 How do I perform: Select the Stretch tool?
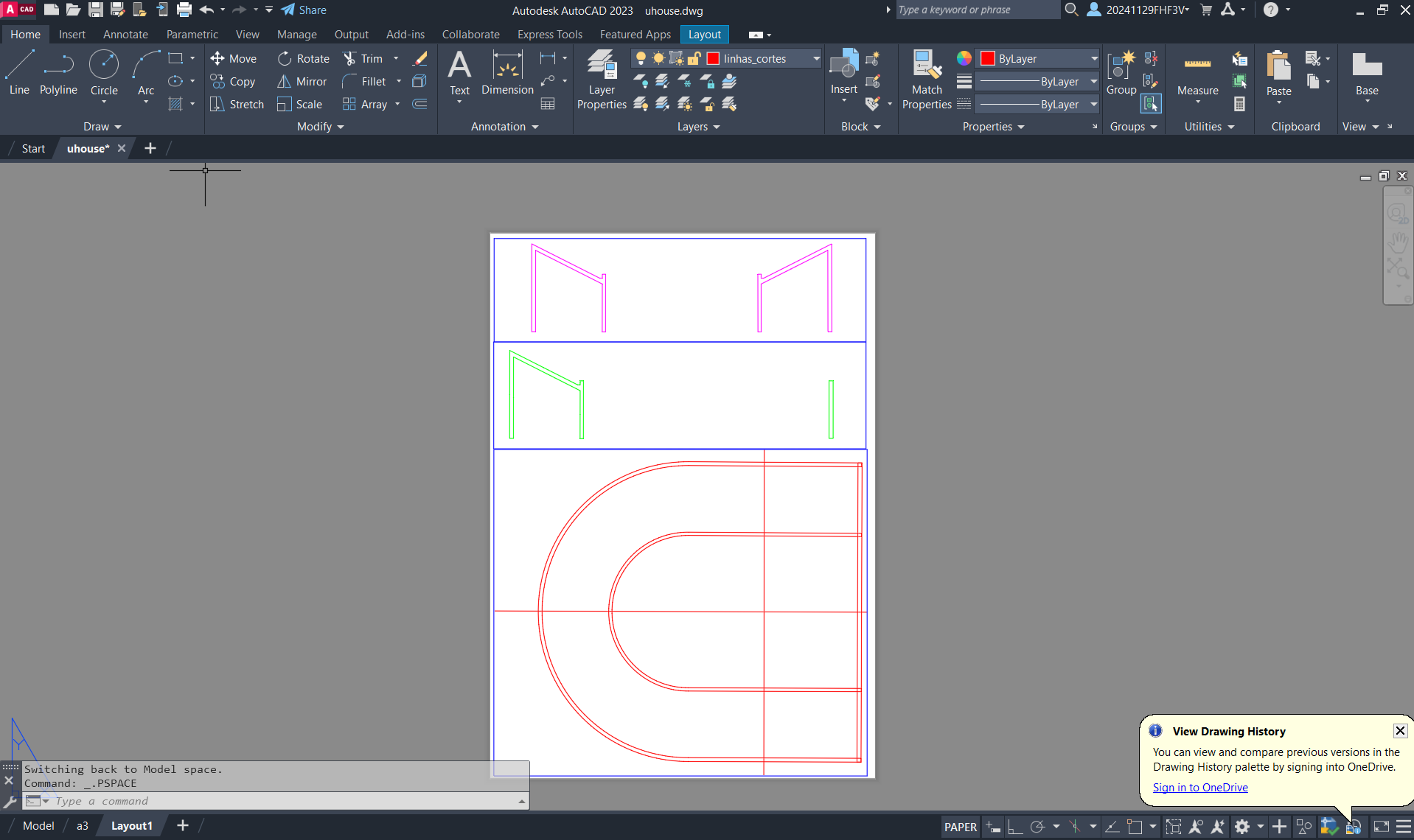[237, 105]
